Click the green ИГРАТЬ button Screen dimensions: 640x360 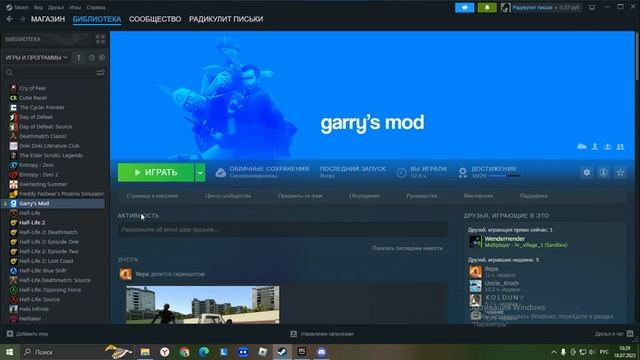point(156,173)
